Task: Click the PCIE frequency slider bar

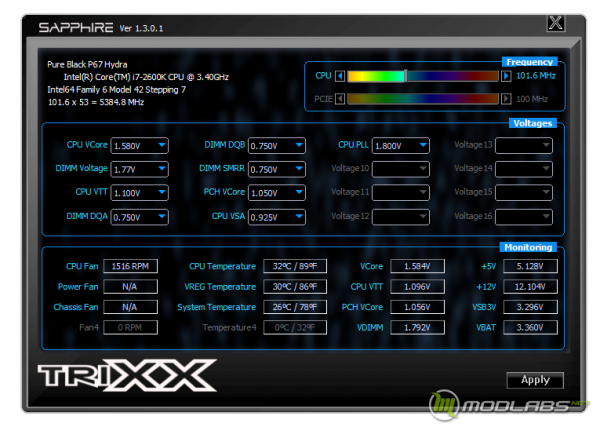Action: 423,99
